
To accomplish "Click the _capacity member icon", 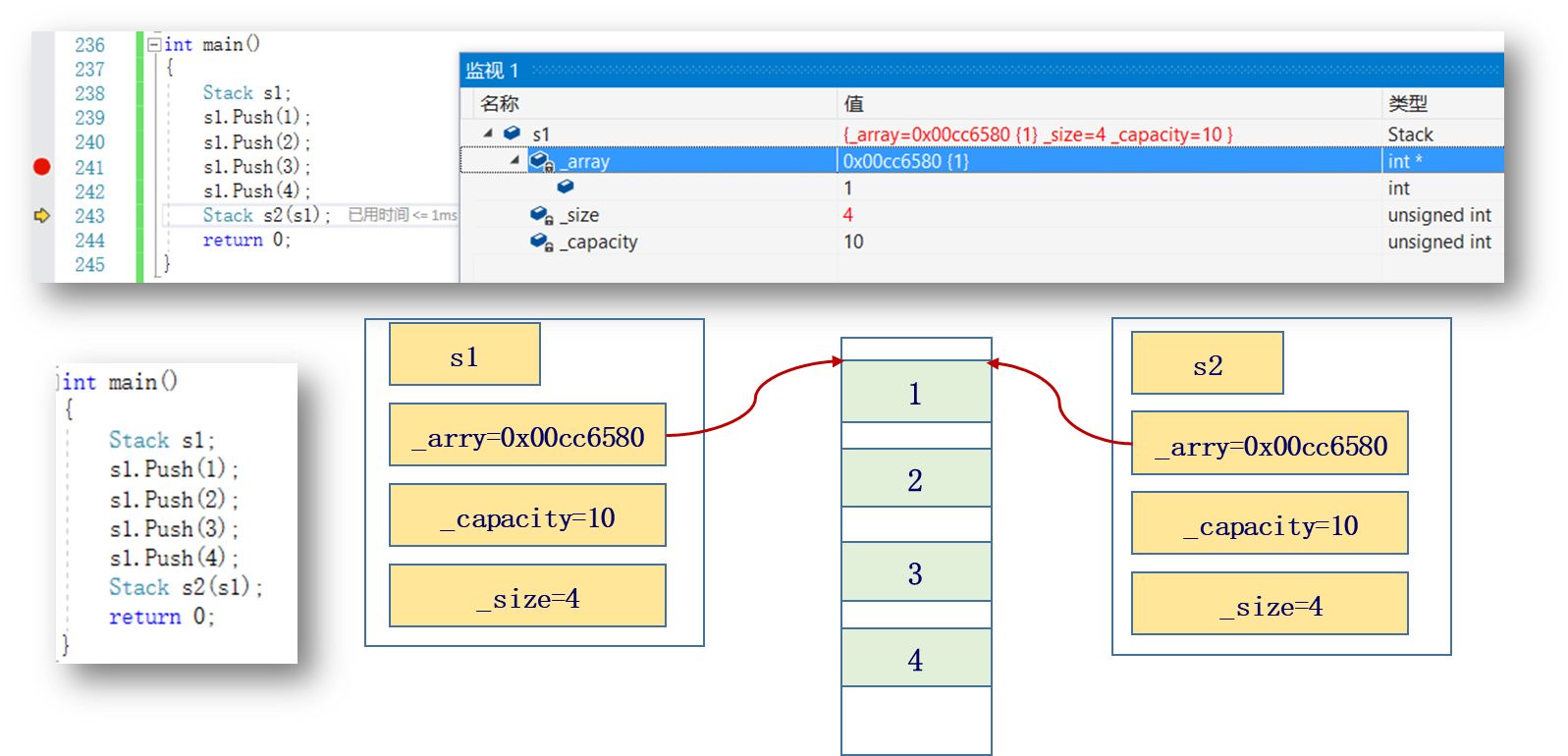I will click(542, 242).
